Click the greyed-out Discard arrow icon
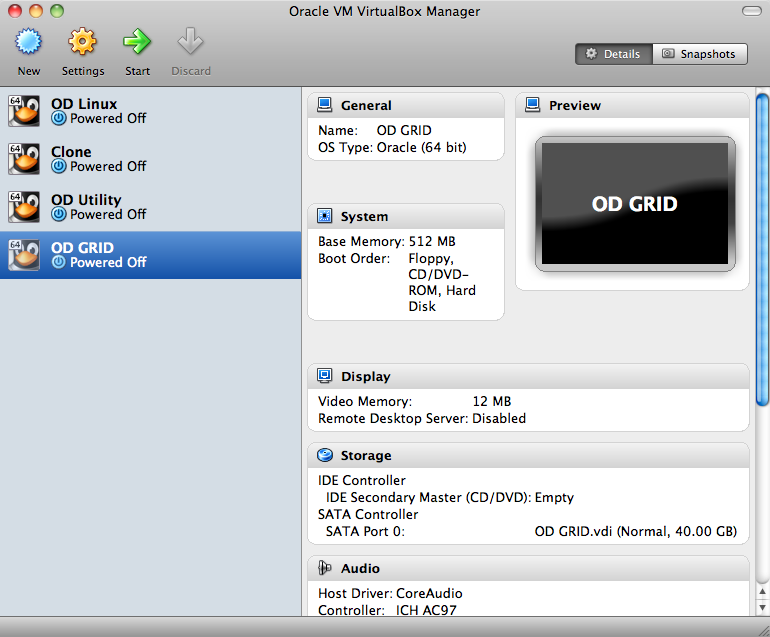770x637 pixels. point(191,41)
